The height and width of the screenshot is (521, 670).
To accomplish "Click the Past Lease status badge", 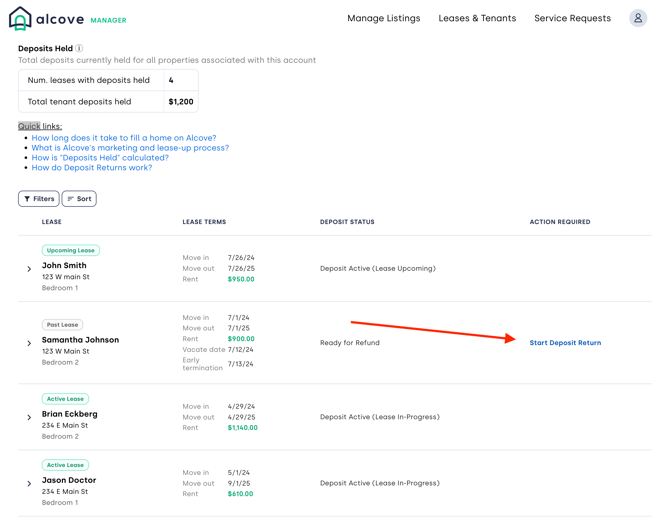I will point(62,325).
